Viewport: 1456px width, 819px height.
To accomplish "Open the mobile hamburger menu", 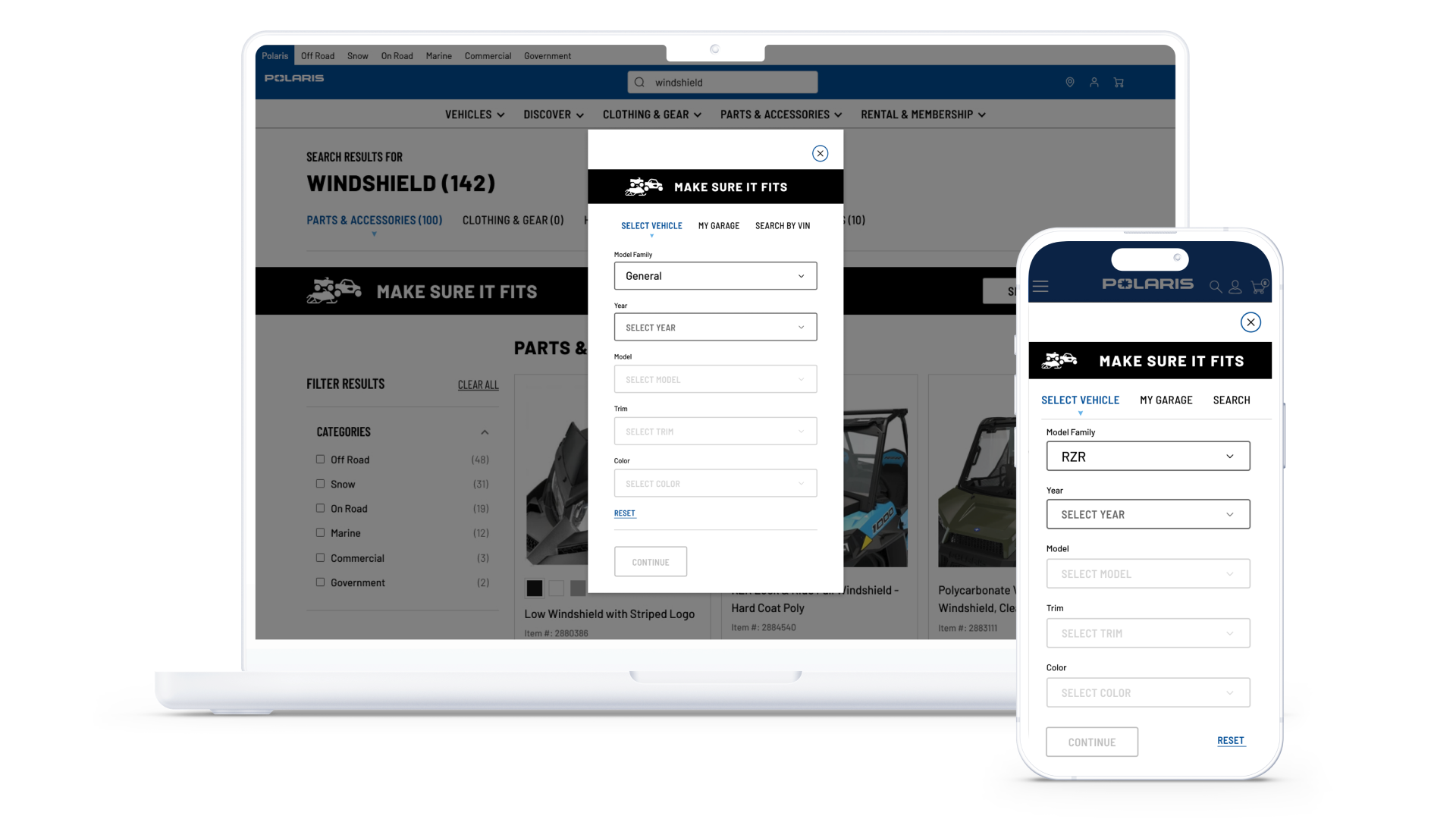I will tap(1040, 287).
